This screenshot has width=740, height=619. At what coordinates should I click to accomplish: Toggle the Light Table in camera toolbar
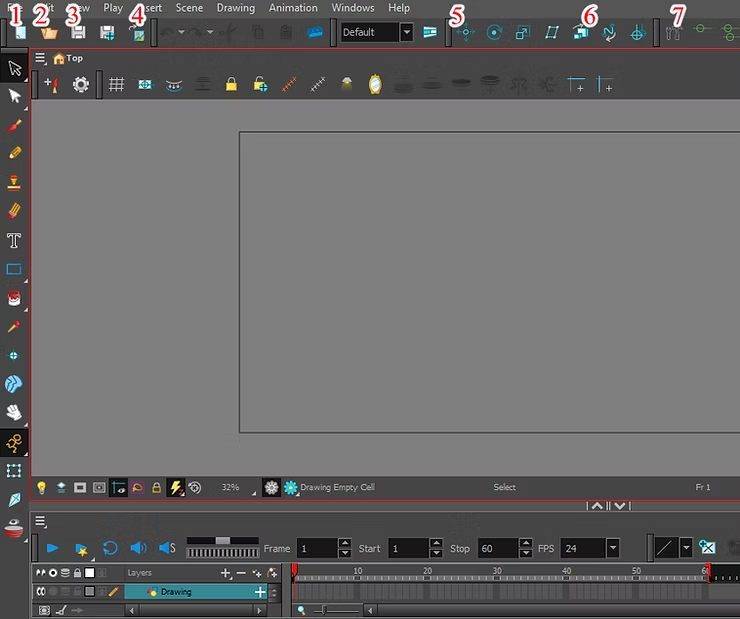click(347, 84)
